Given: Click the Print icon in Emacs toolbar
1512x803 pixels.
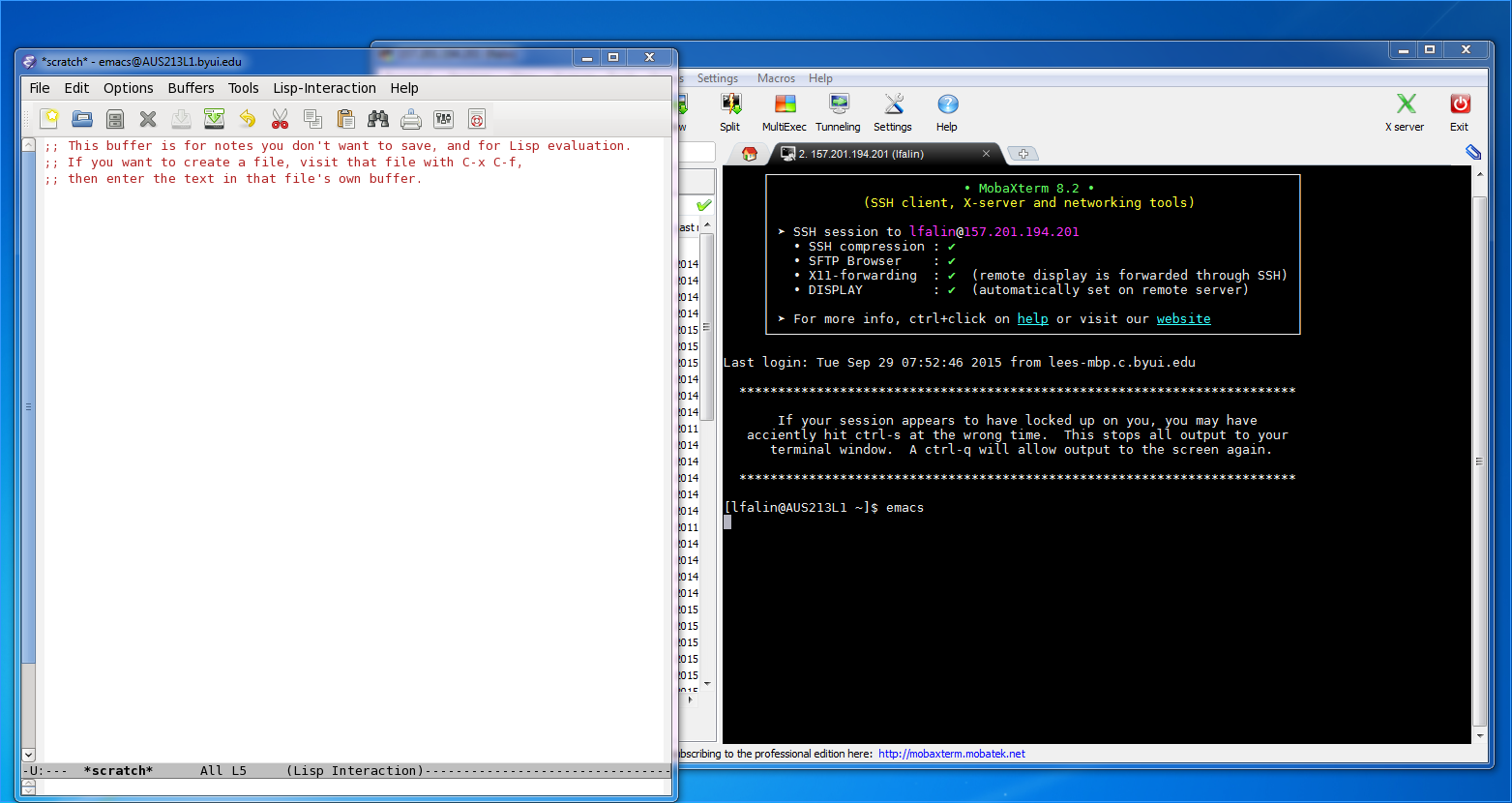Looking at the screenshot, I should pyautogui.click(x=411, y=119).
